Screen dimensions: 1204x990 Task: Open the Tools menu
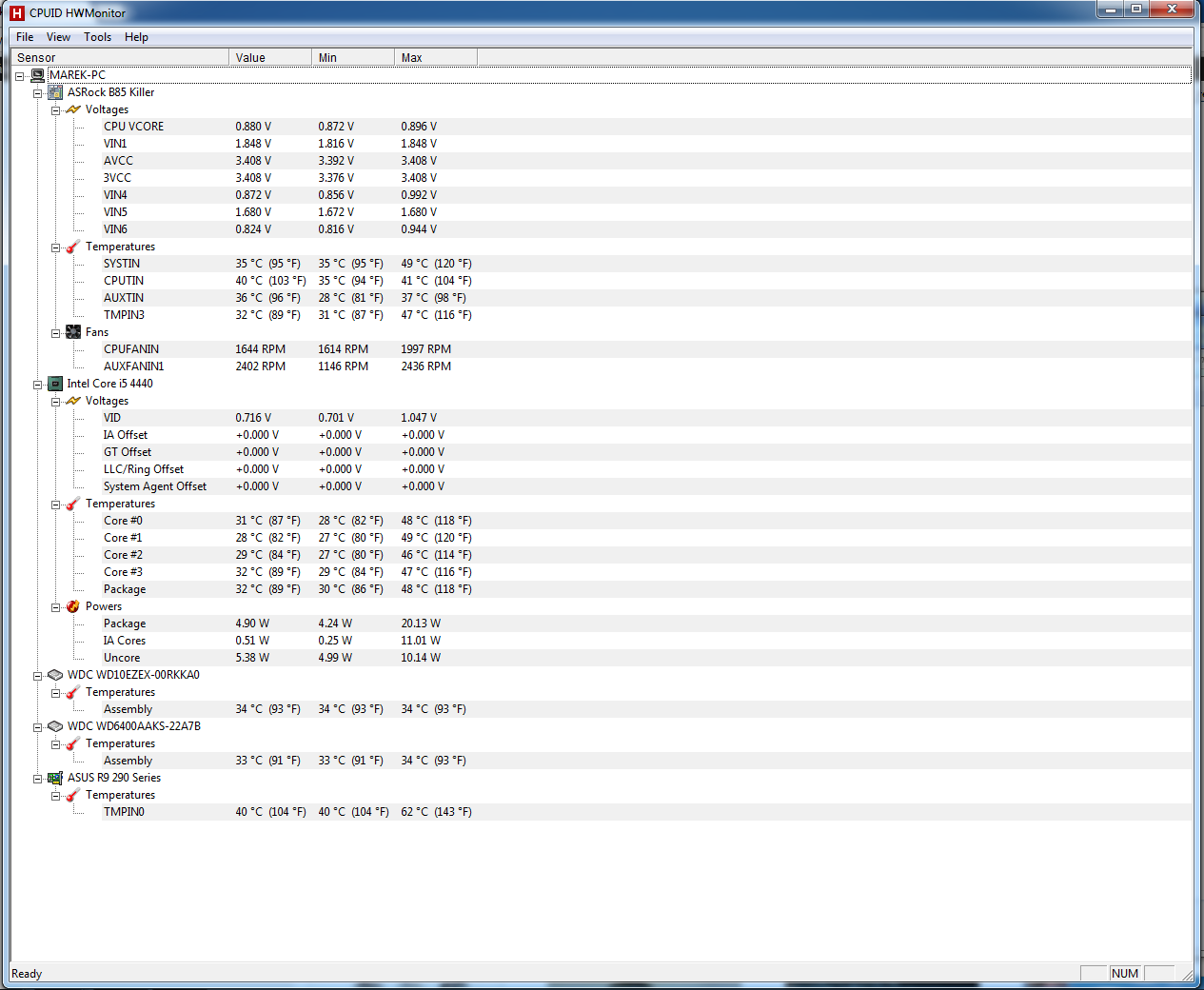coord(97,37)
